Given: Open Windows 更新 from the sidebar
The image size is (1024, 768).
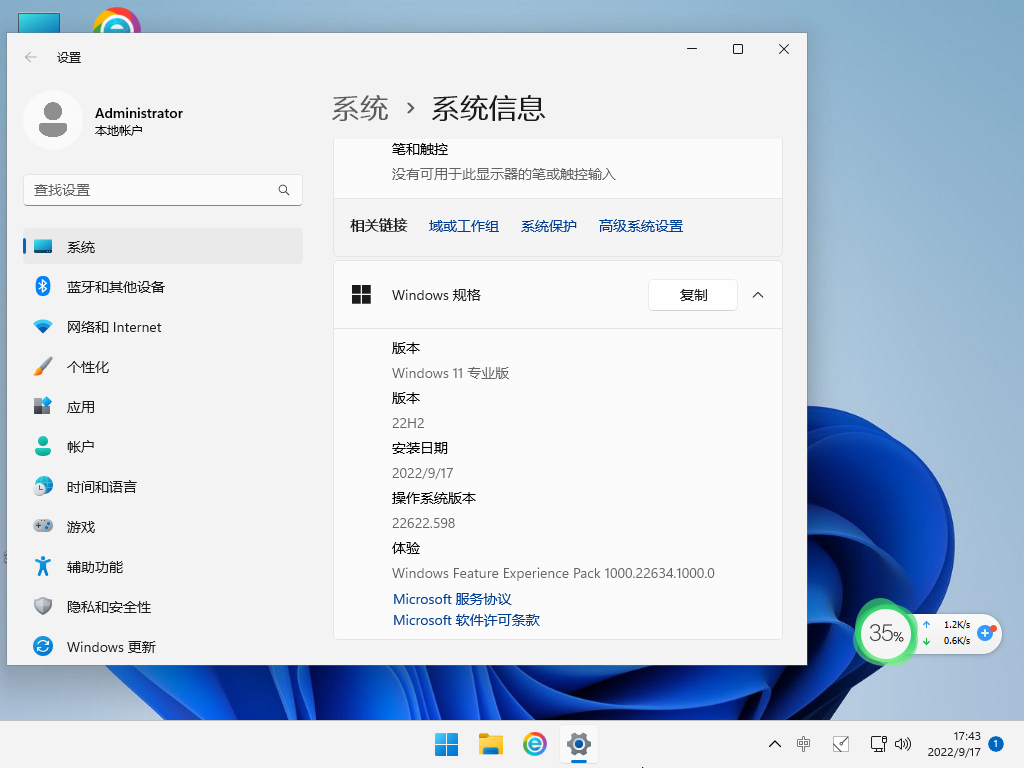Looking at the screenshot, I should (x=42, y=647).
